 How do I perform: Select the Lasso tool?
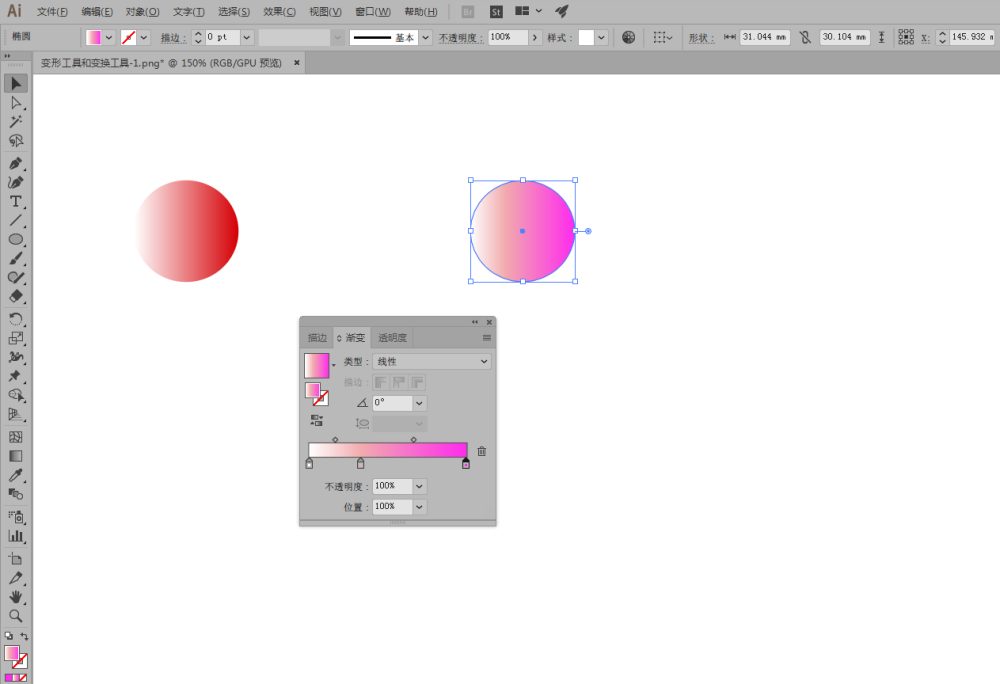(x=16, y=141)
